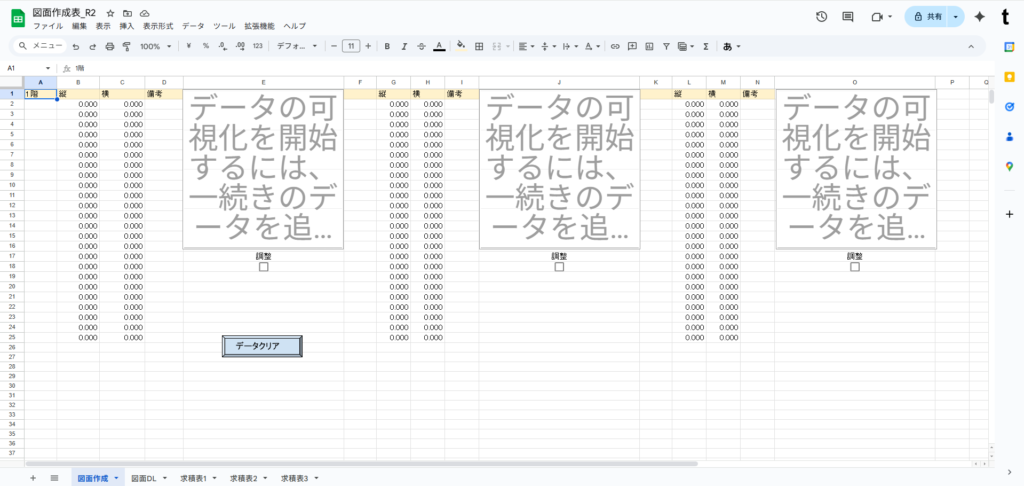Image resolution: width=1024 pixels, height=486 pixels.
Task: Tick the 調整 checkbox in column J
Action: pos(559,267)
